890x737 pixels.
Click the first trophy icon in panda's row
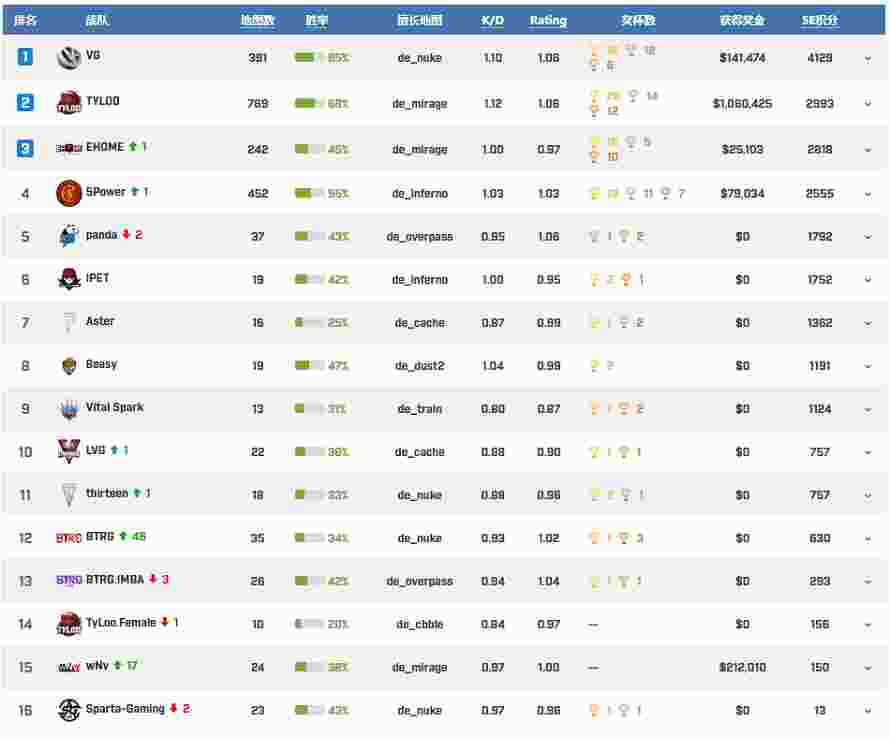click(x=594, y=236)
